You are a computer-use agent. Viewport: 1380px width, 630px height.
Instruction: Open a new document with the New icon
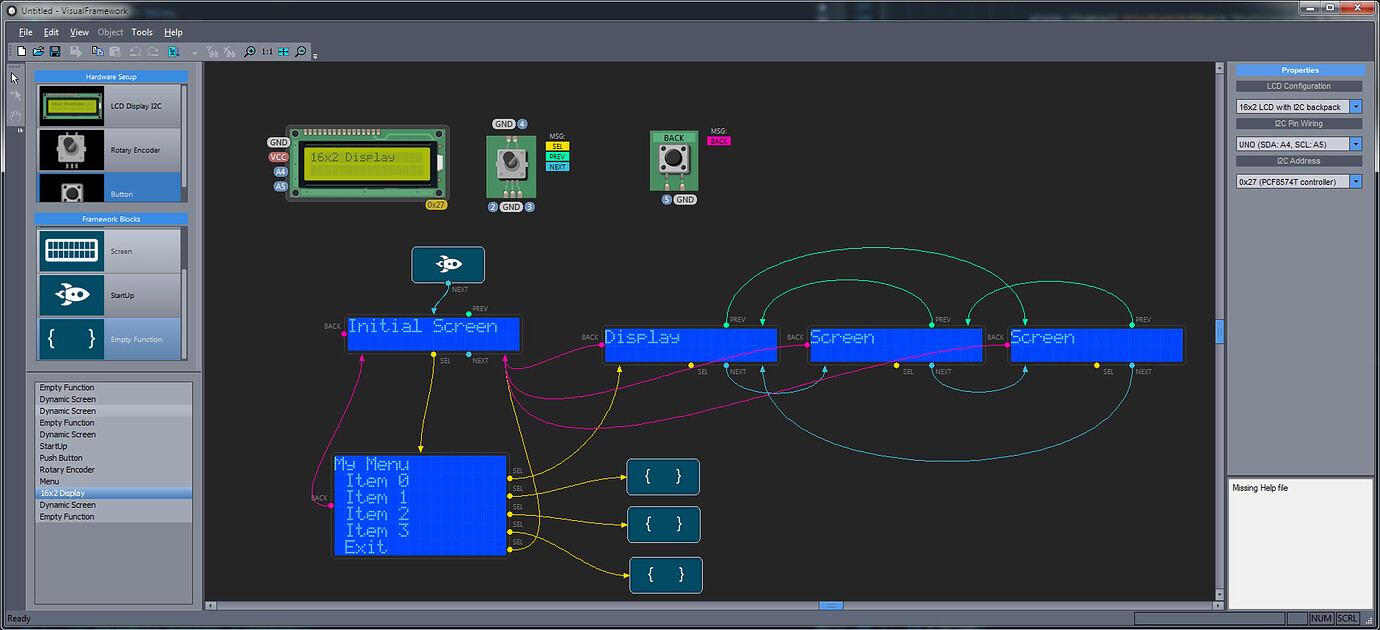(21, 51)
